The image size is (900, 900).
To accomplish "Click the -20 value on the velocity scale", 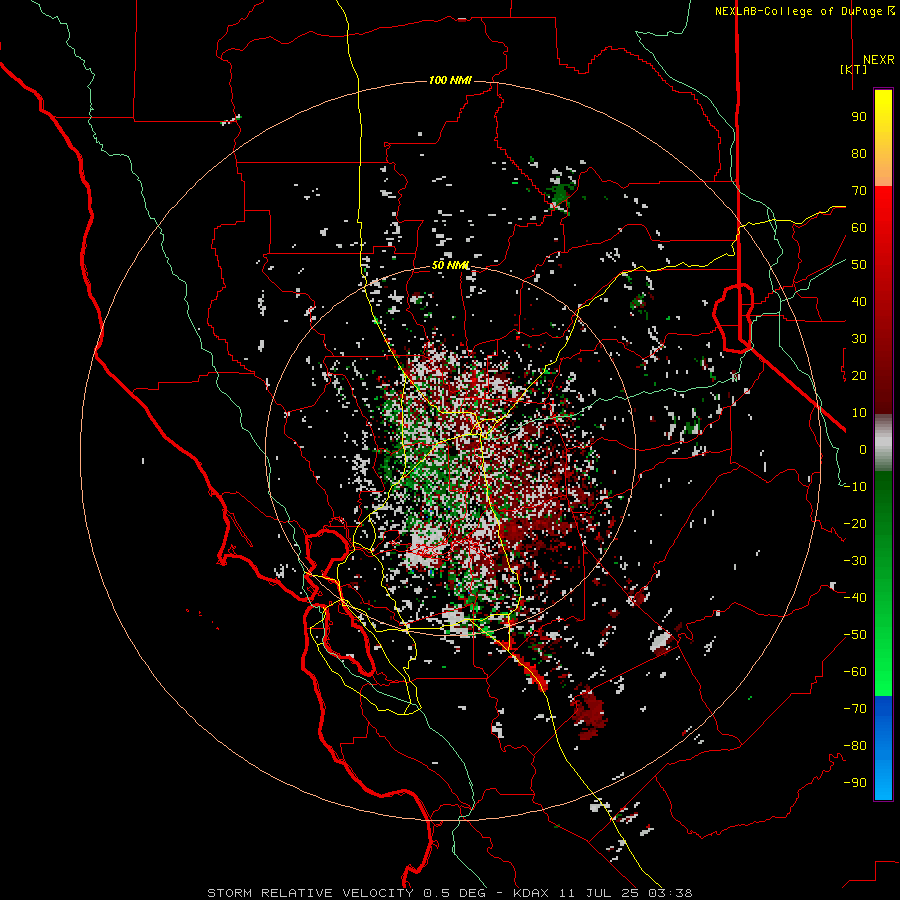I will [855, 524].
